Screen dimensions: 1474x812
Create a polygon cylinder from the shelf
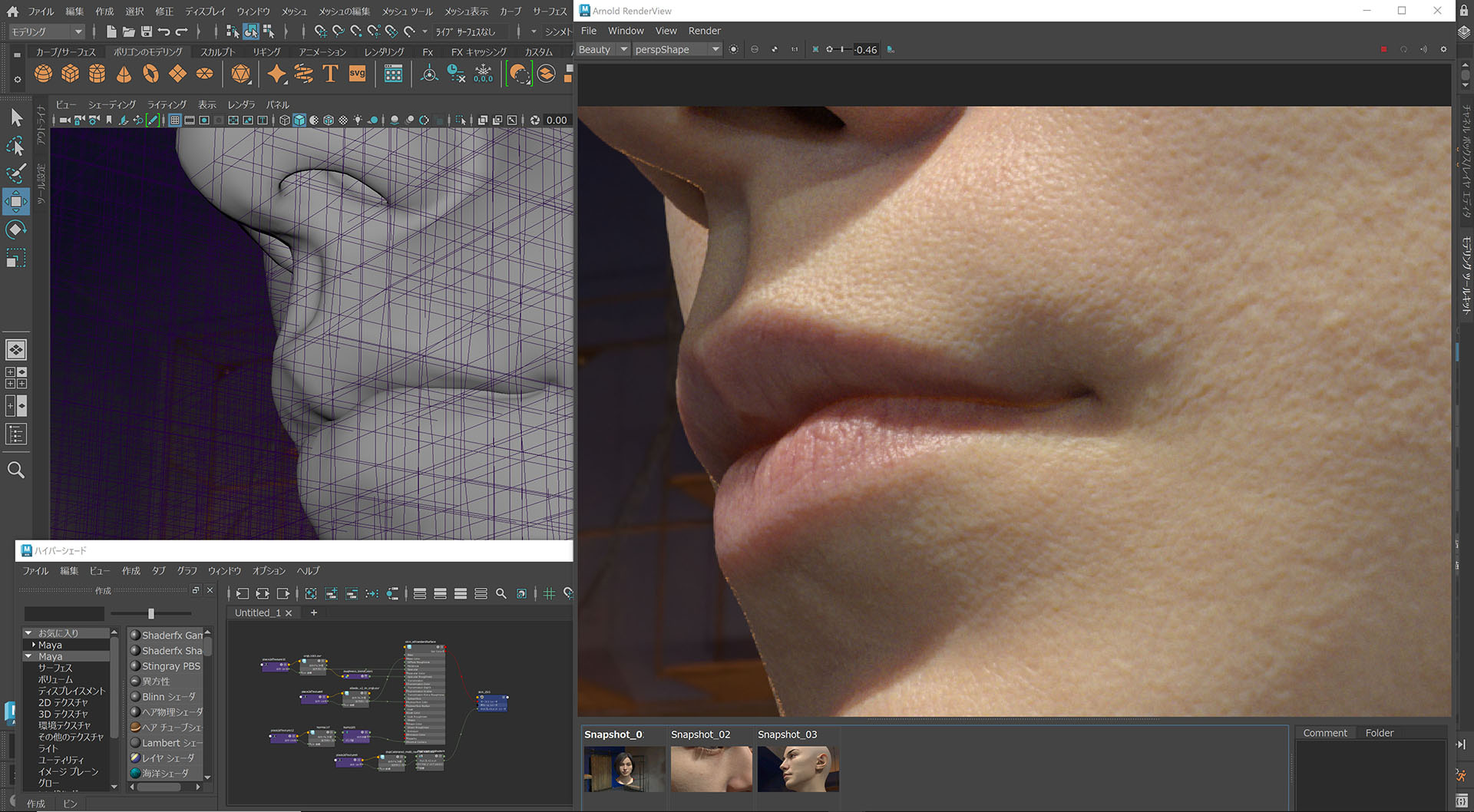coord(97,74)
